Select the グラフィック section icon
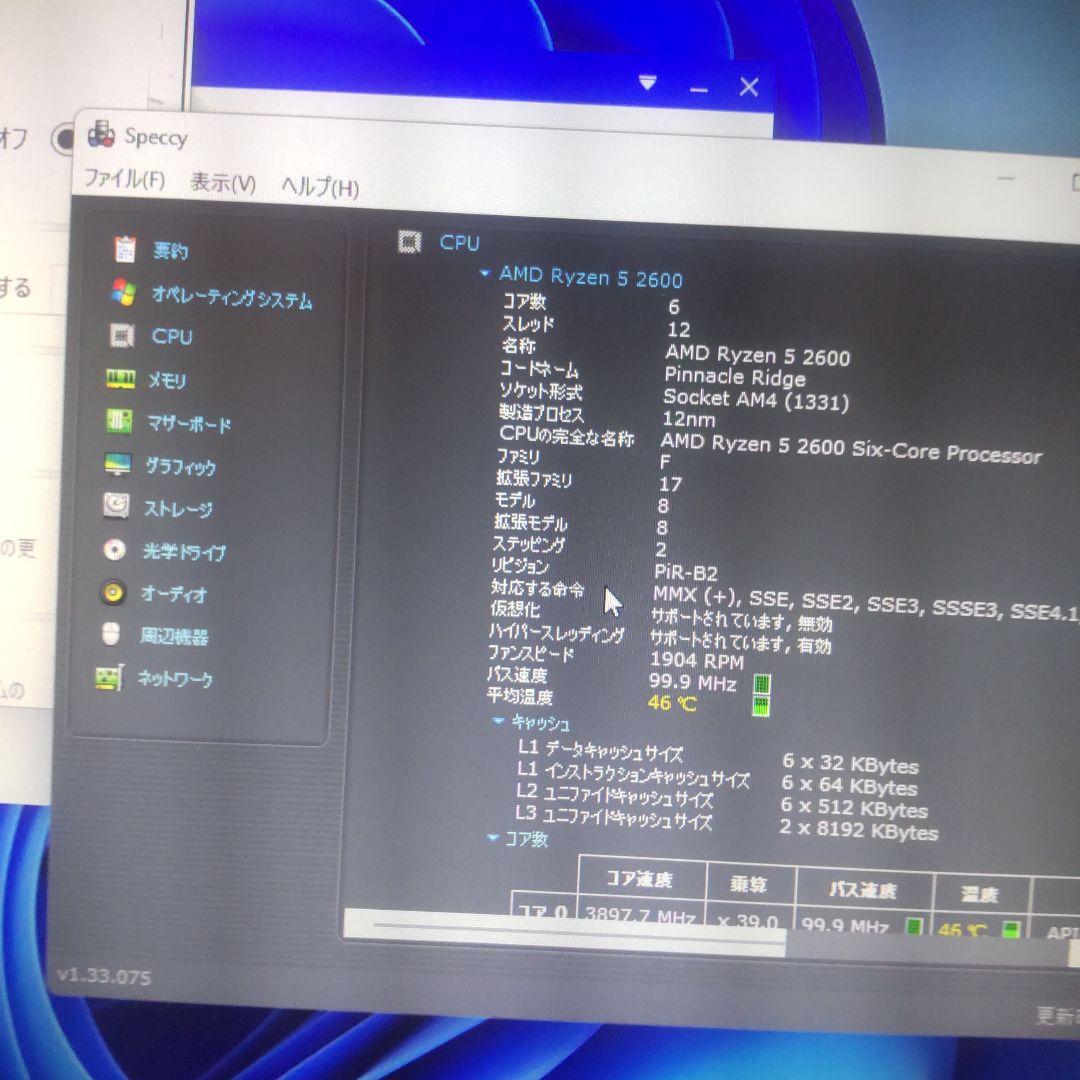Image resolution: width=1080 pixels, height=1080 pixels. 120,466
